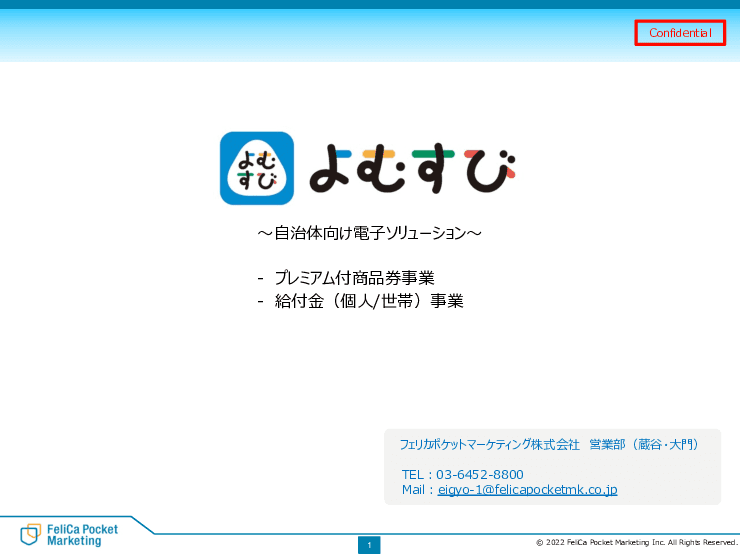The image size is (740, 555).
Task: Click the 2022 copyright notice in footer
Action: click(x=636, y=543)
